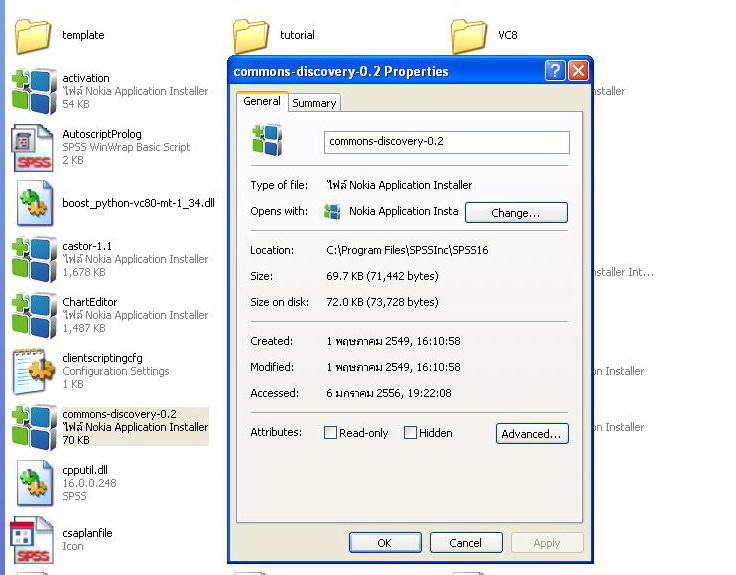Viewport: 736px width, 575px height.
Task: Click the '1,678 KB' size under castor-1.1
Action: [x=84, y=272]
